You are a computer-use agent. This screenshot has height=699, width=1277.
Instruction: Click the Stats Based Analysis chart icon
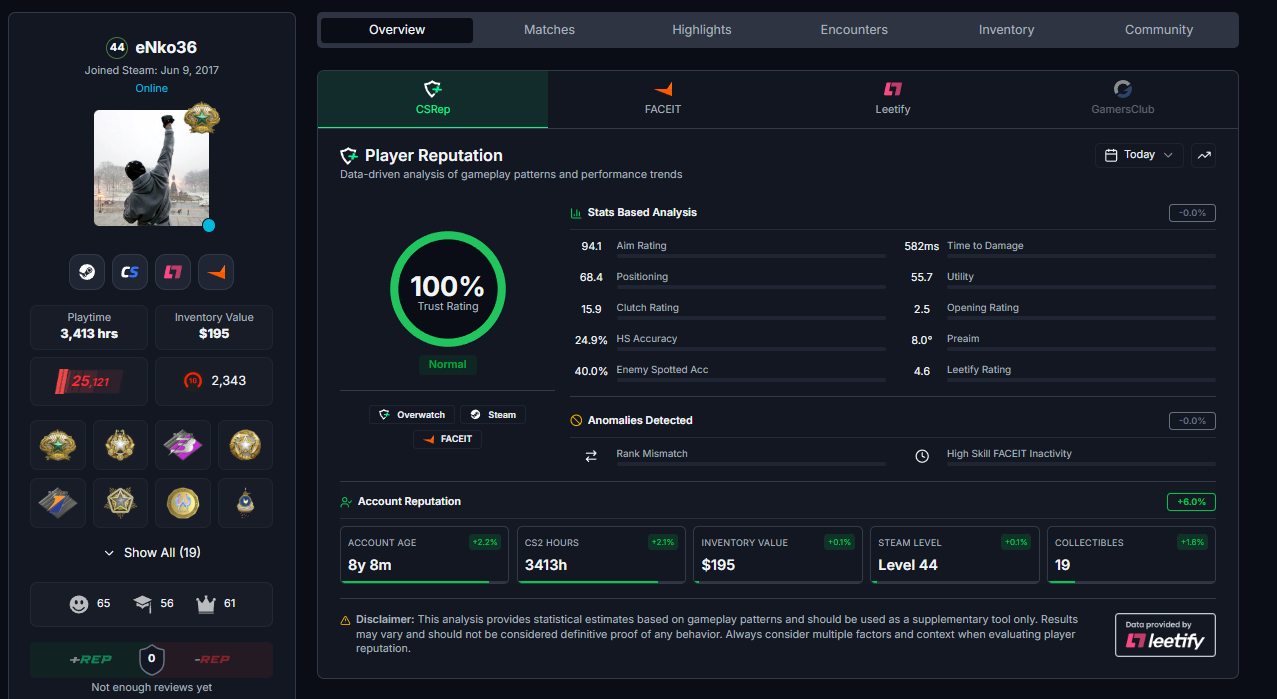tap(576, 213)
